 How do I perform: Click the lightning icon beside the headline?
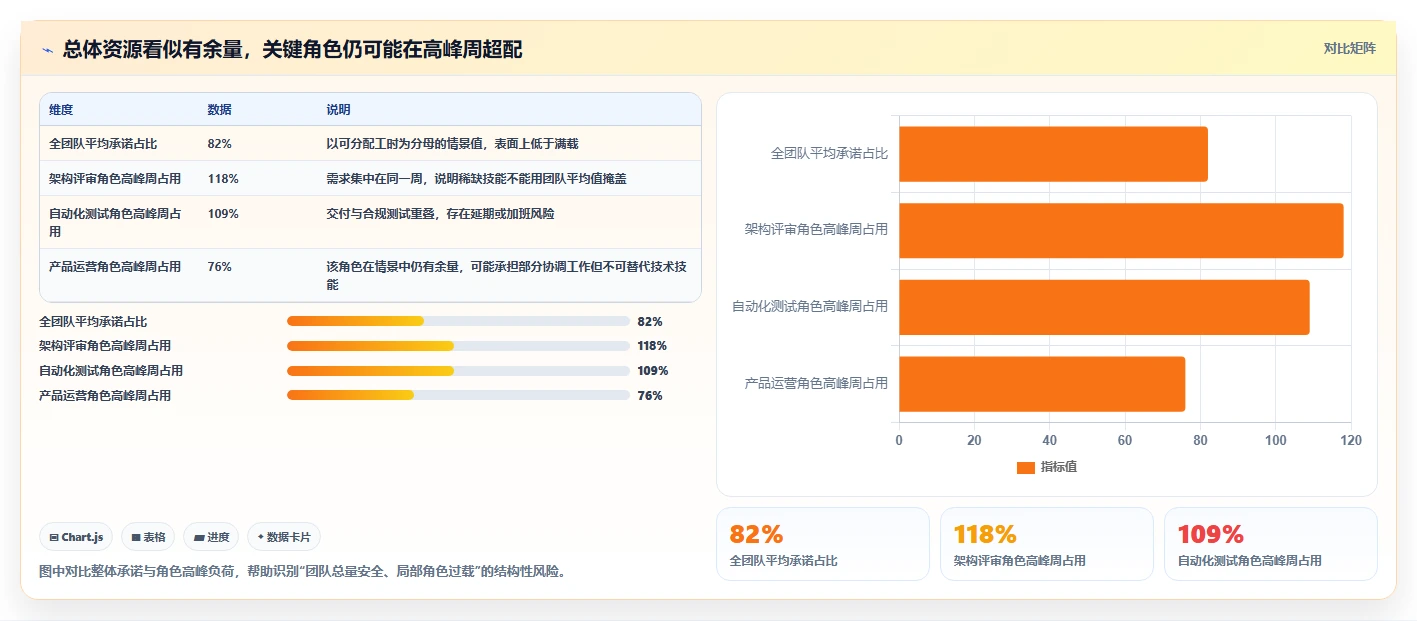tap(47, 50)
